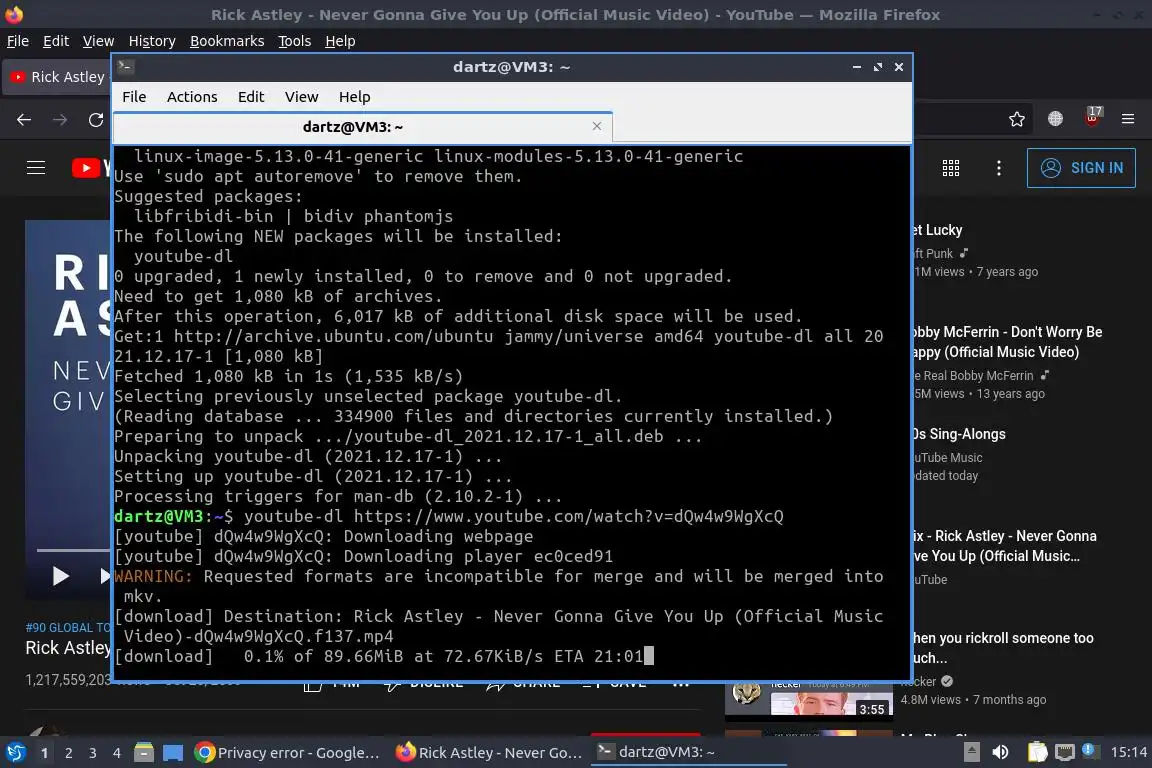Viewport: 1152px width, 768px height.
Task: Switch to workspace 4
Action: point(117,753)
